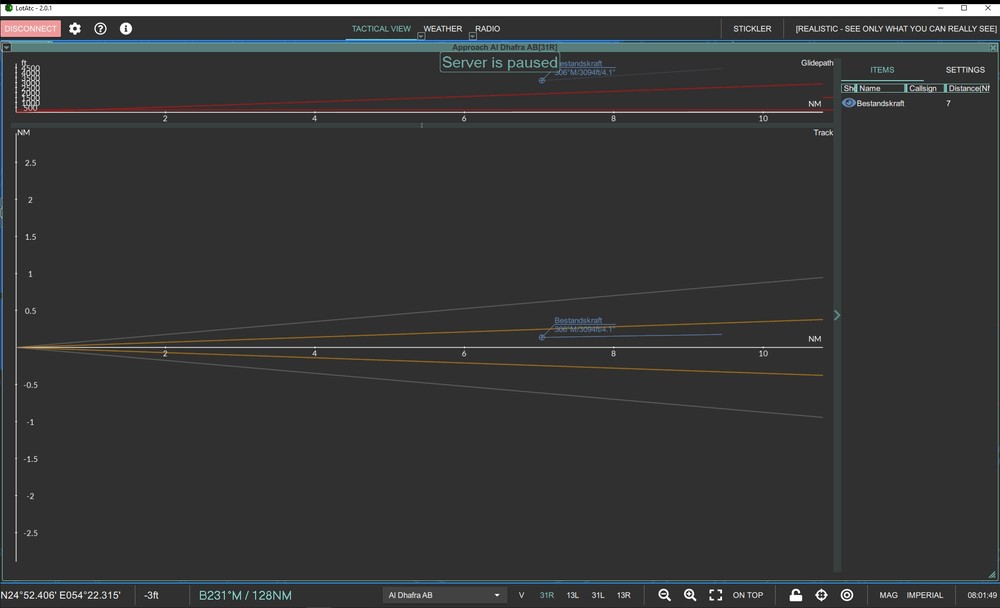The height and width of the screenshot is (608, 1000).
Task: Close the Approach Al Dhafra AB panel
Action: [x=993, y=48]
